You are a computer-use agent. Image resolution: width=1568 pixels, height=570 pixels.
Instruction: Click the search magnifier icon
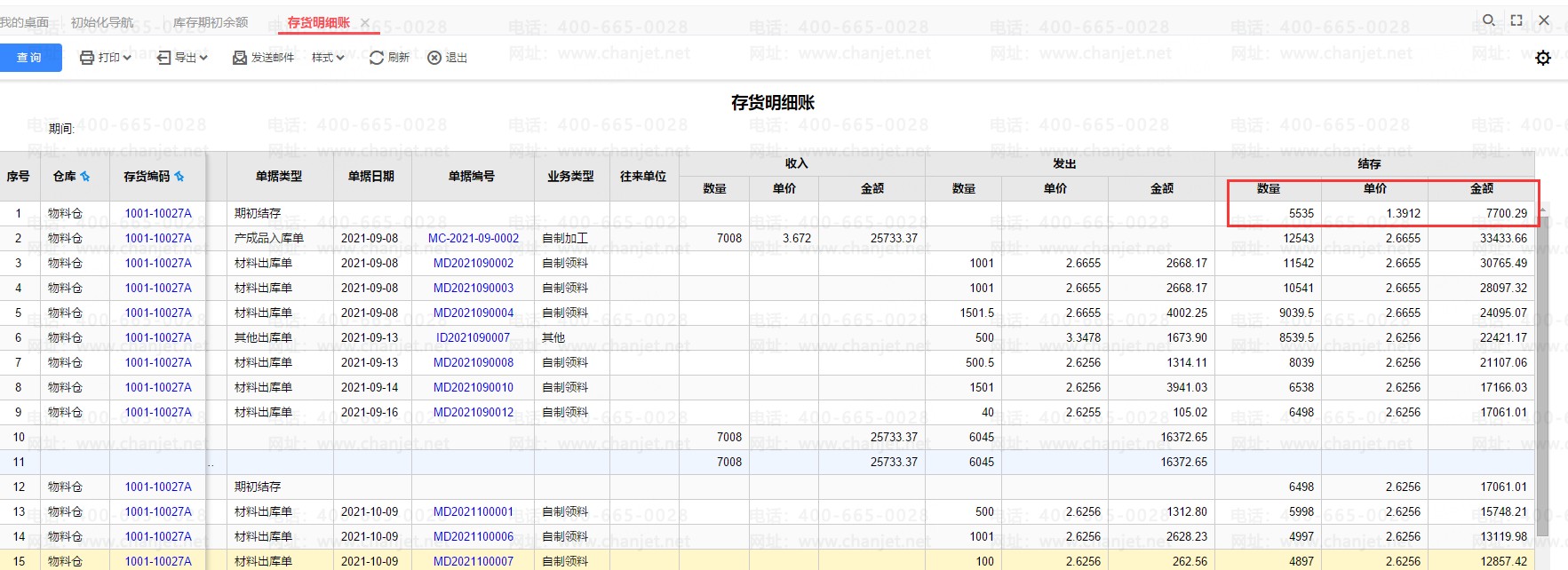[x=1488, y=20]
